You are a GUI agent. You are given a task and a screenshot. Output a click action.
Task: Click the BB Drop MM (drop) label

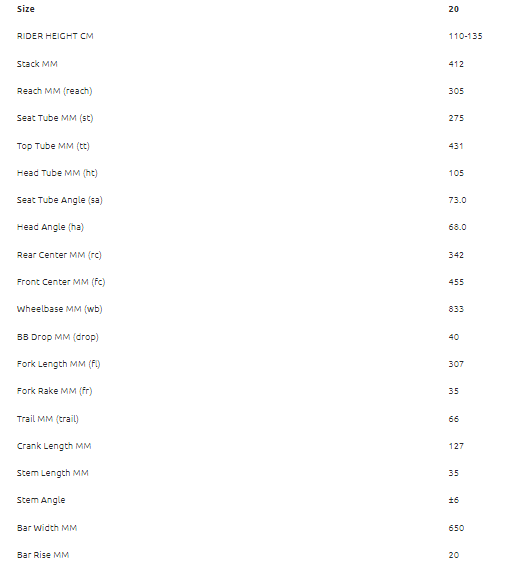click(58, 337)
